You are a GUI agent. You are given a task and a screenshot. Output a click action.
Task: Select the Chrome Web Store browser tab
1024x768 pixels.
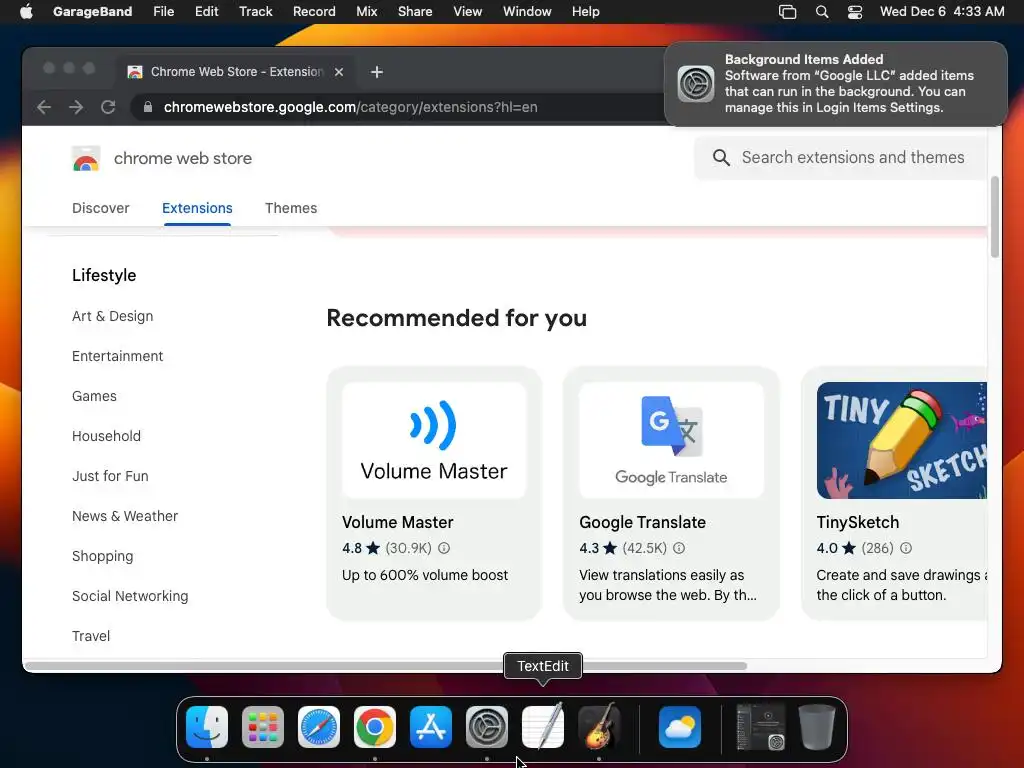pos(236,72)
